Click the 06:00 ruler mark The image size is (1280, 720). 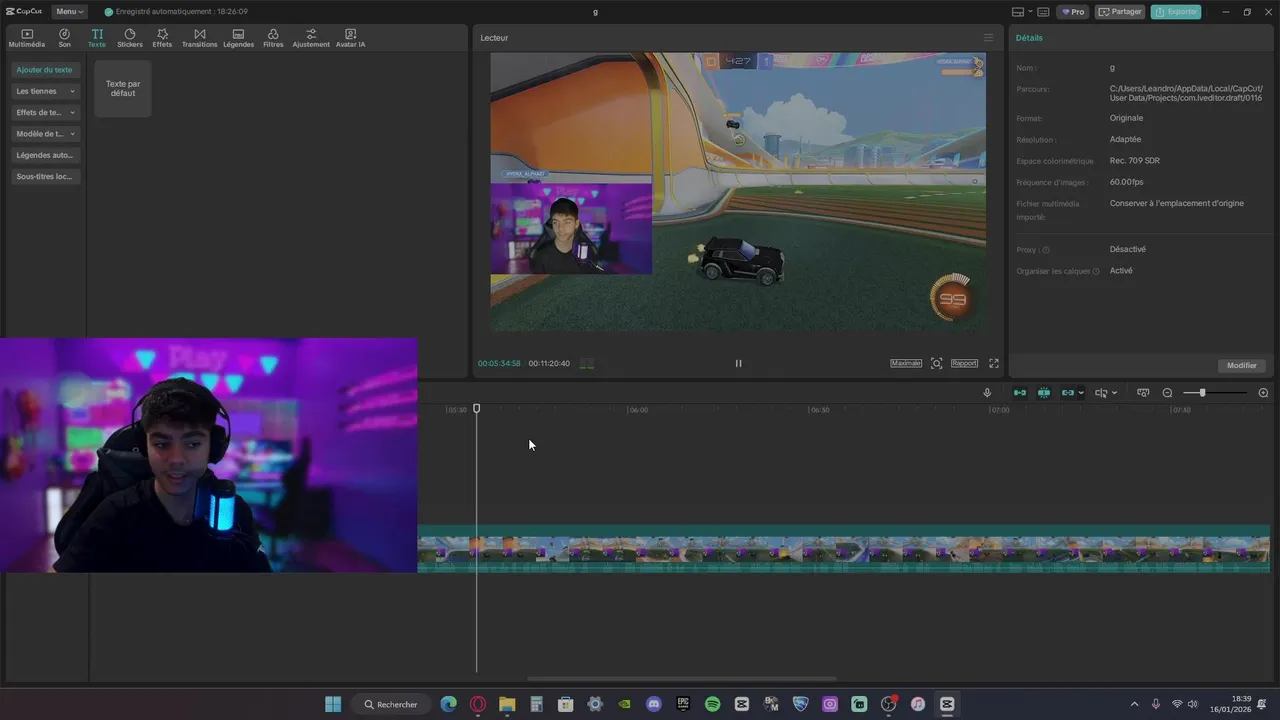637,409
